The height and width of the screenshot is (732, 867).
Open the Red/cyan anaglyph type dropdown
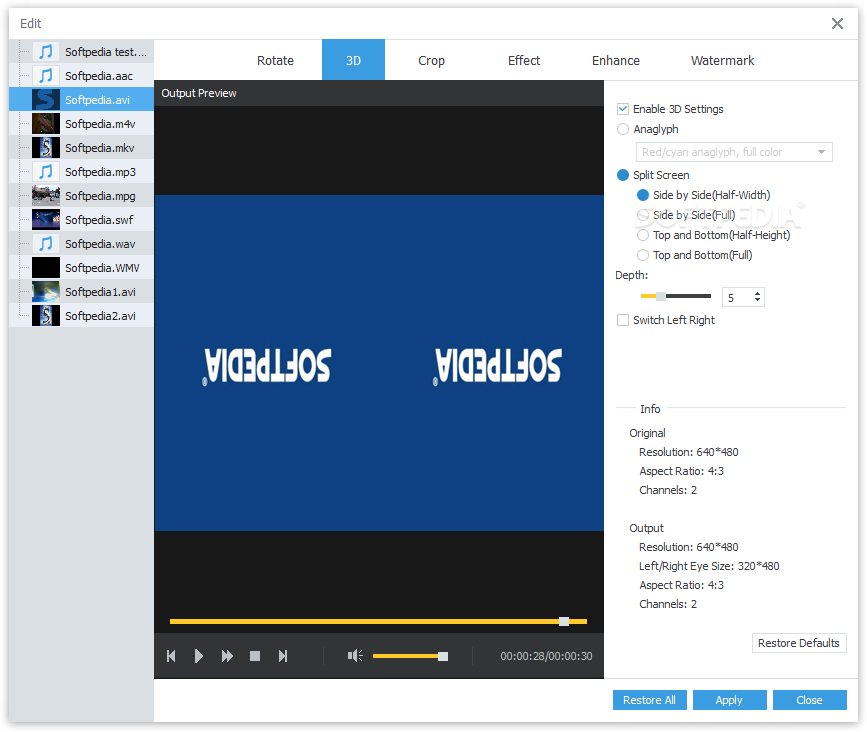[x=734, y=152]
